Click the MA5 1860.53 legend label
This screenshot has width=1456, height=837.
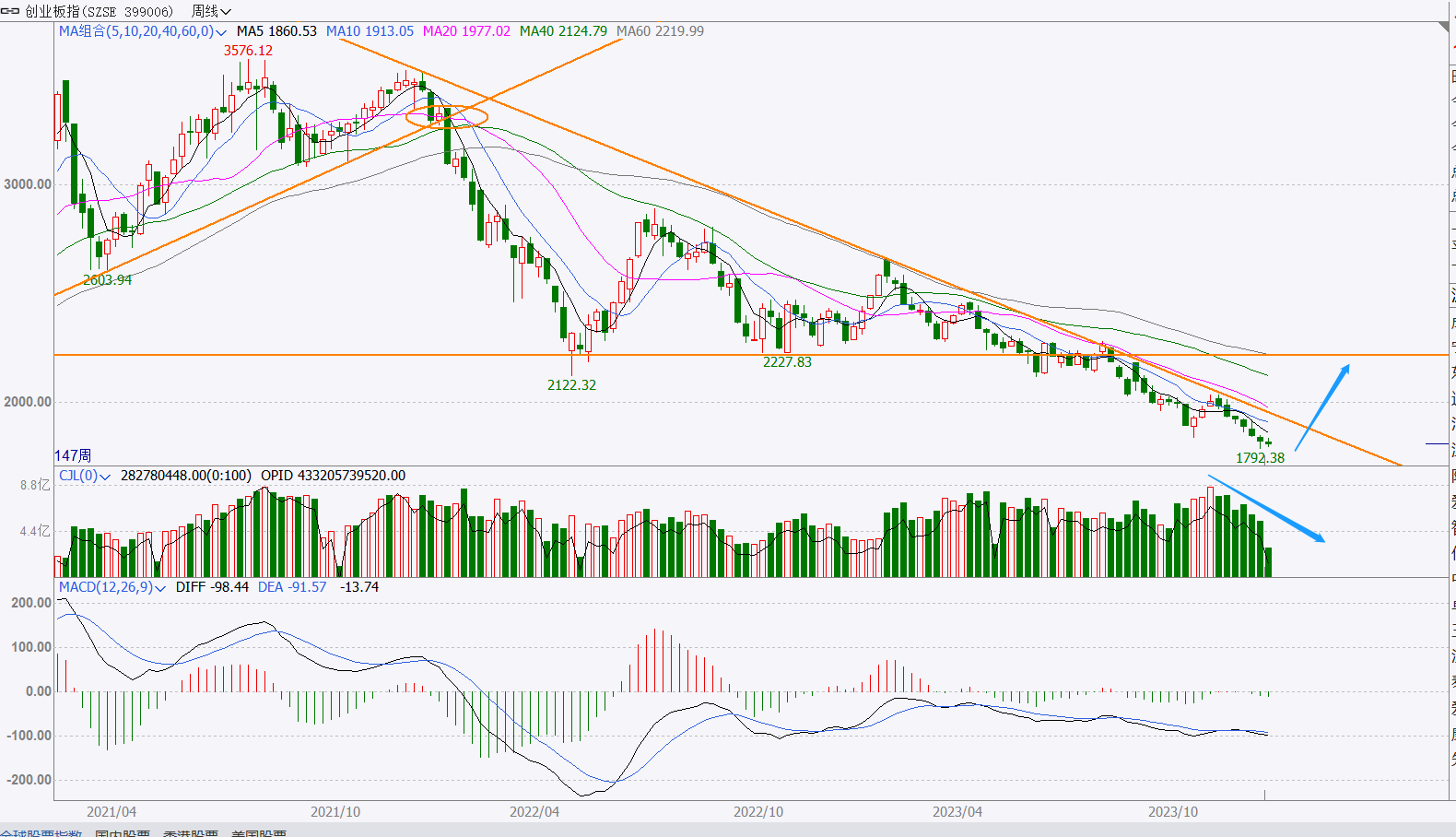pos(276,31)
